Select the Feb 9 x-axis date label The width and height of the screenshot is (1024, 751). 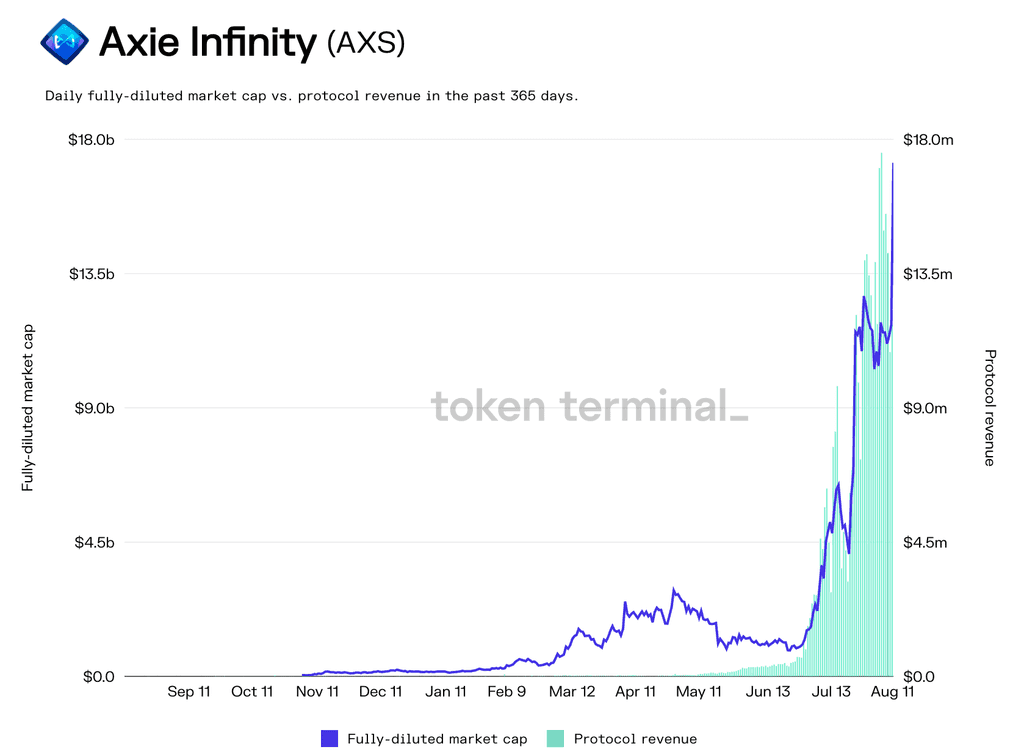[506, 691]
